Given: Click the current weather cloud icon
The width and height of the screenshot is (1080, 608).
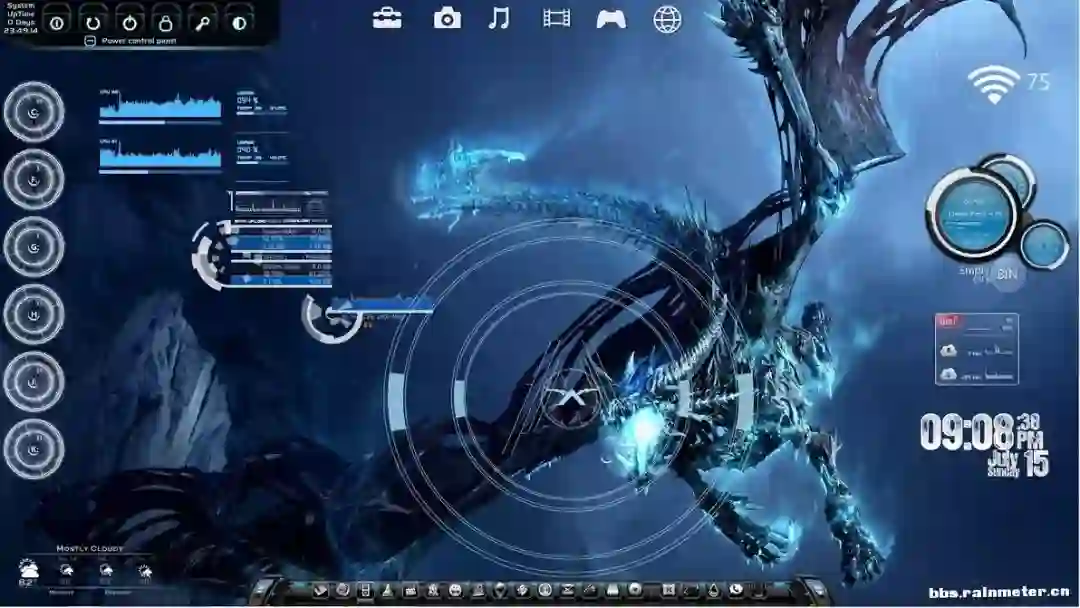Looking at the screenshot, I should [28, 568].
